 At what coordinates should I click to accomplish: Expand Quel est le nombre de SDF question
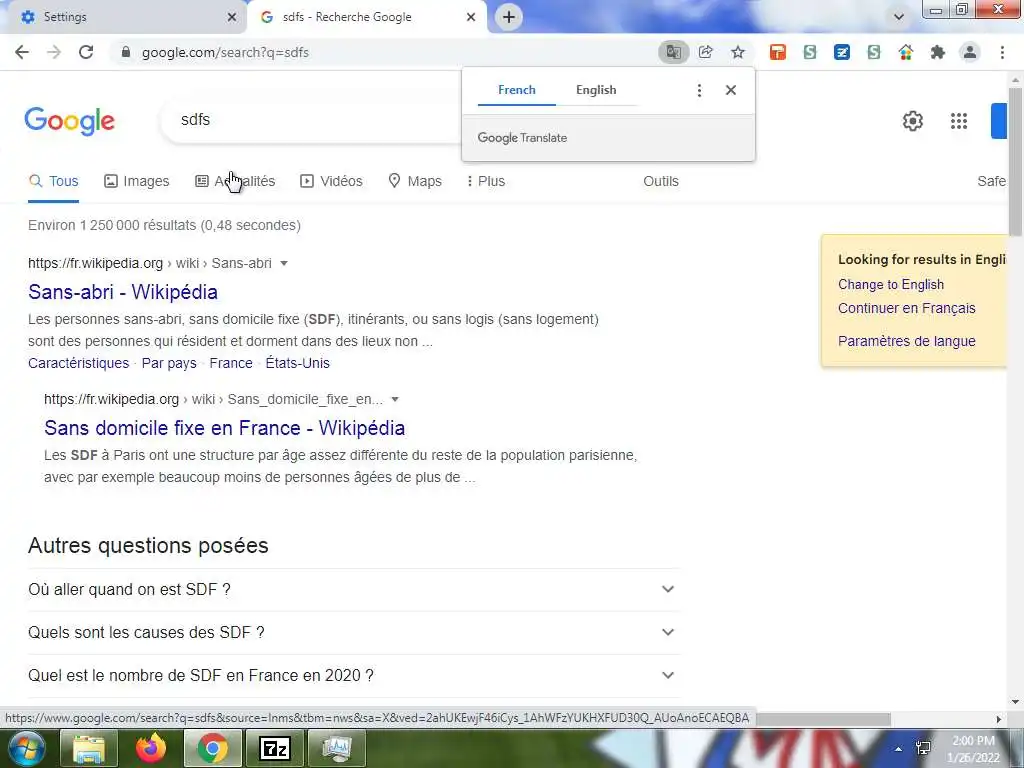354,675
